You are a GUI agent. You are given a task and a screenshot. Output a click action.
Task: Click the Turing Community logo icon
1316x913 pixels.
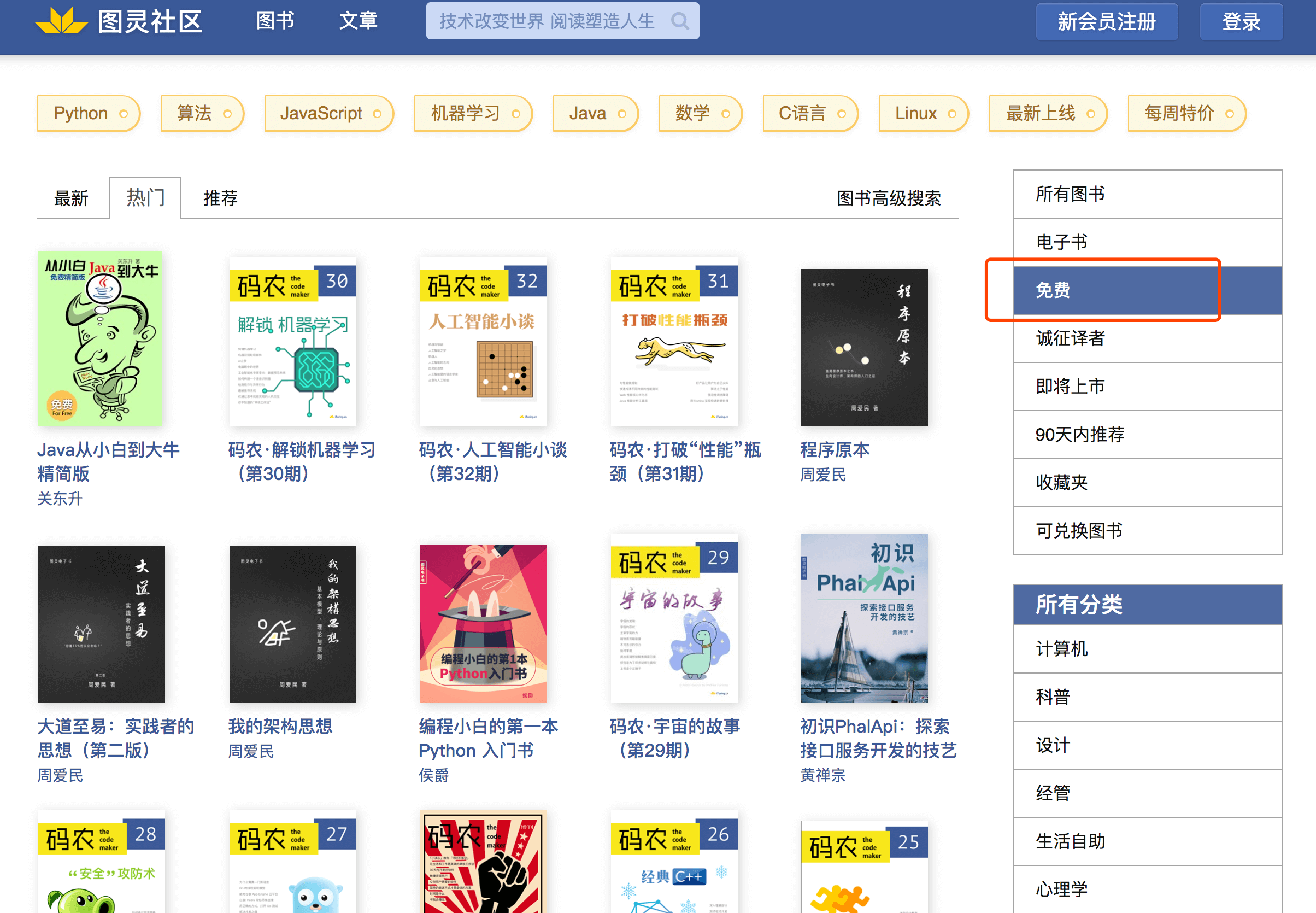click(x=62, y=21)
